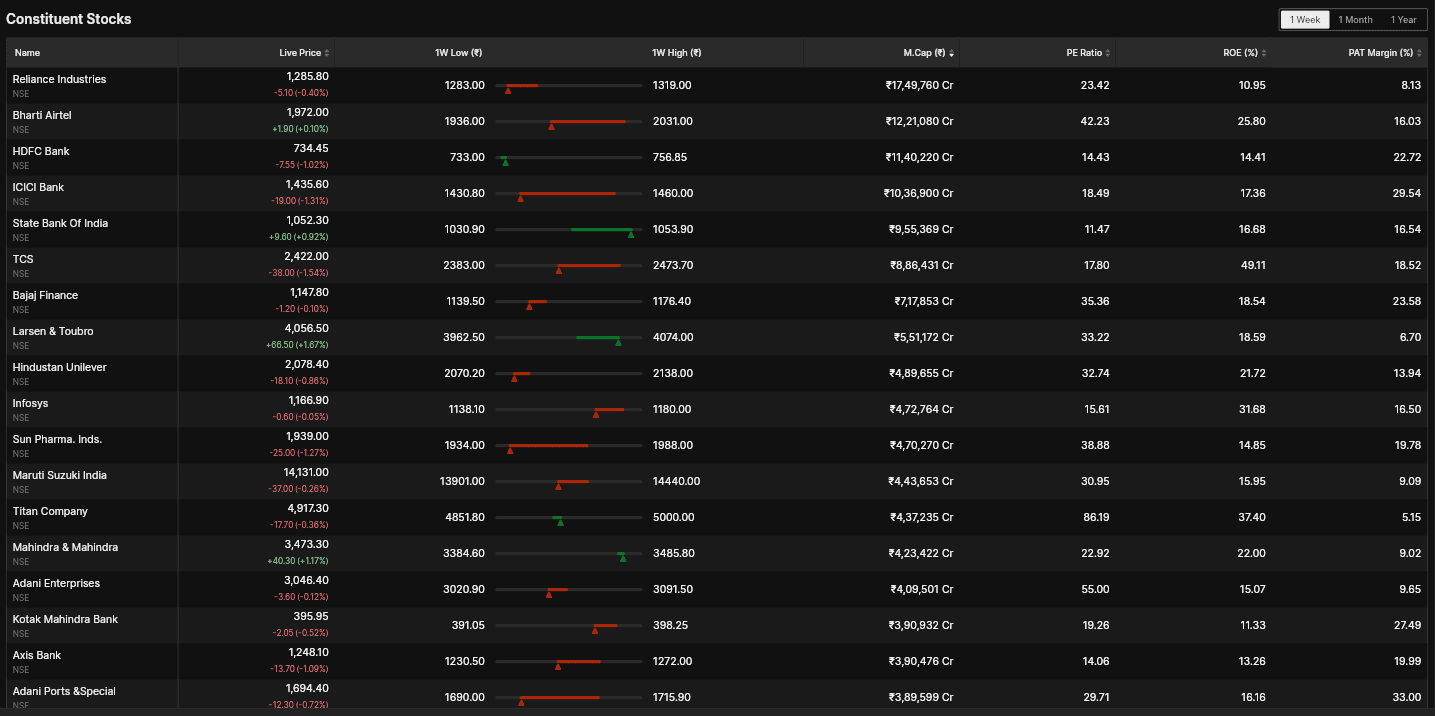This screenshot has height=716, width=1435.
Task: Open State Bank Of India link
Action: coord(60,223)
